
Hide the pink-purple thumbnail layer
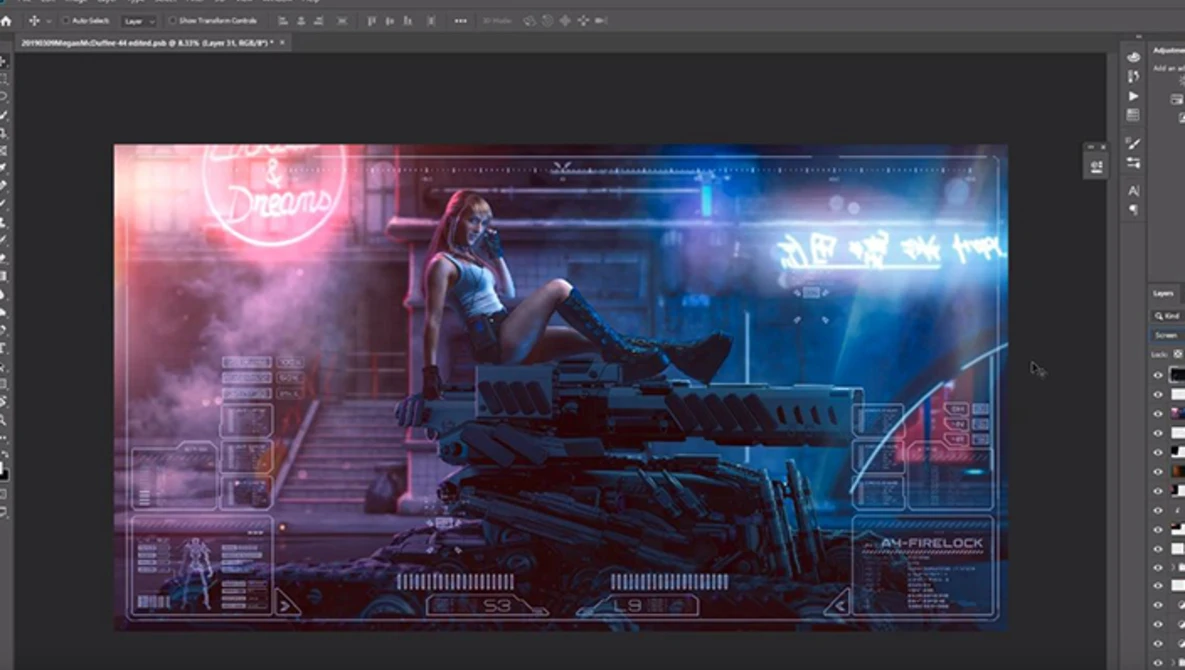[x=1158, y=413]
